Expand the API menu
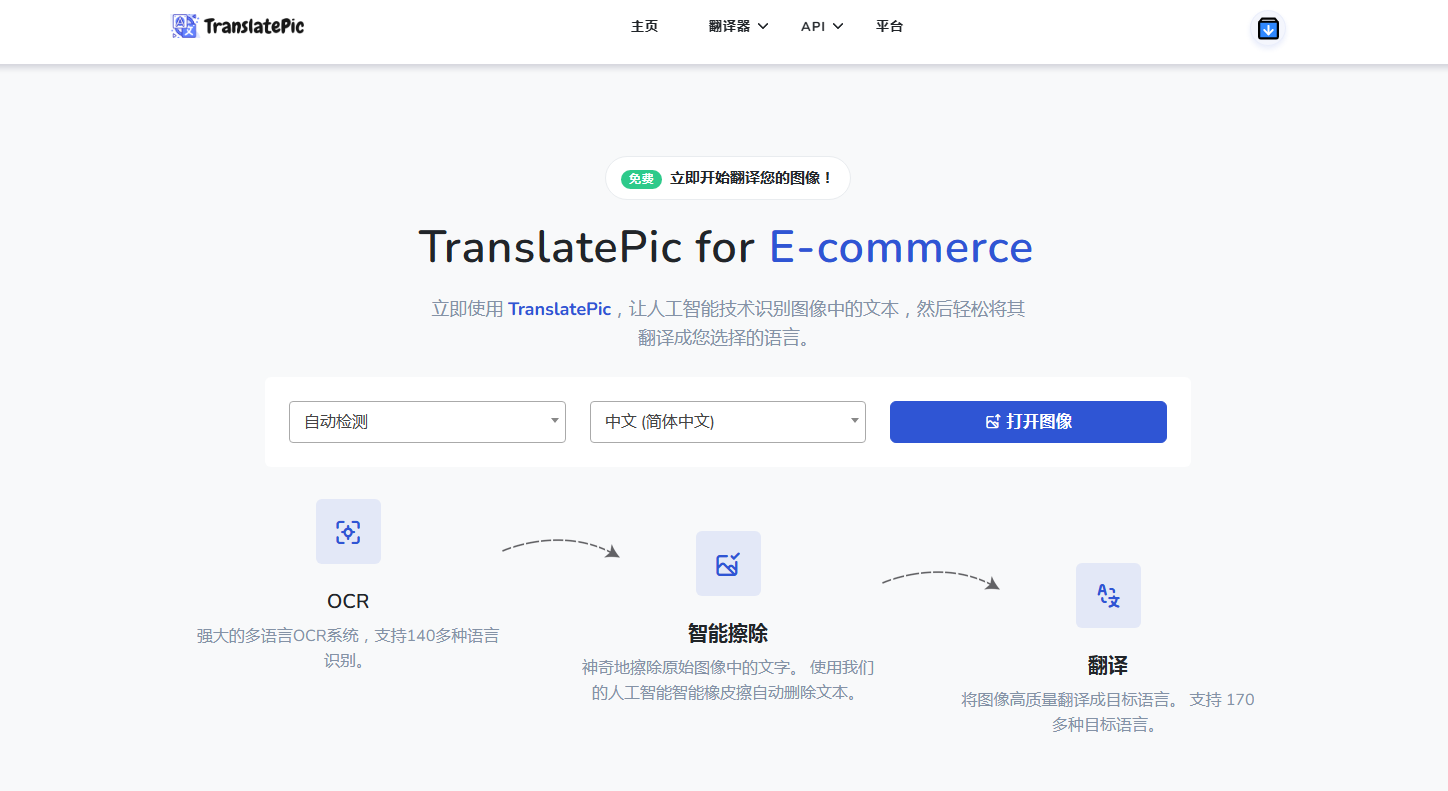The image size is (1448, 791). coord(822,27)
